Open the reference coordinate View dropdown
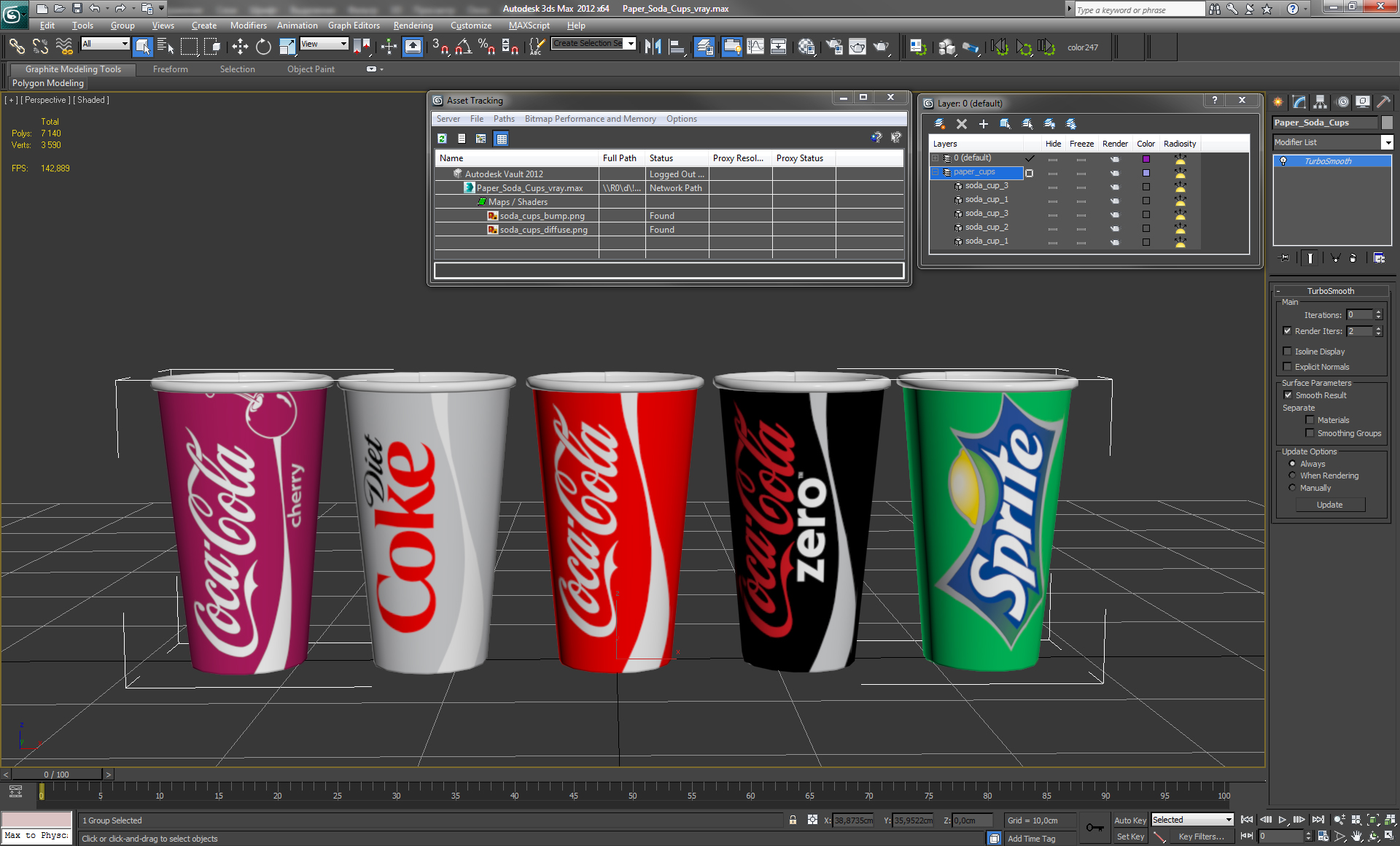Viewport: 1400px width, 846px height. (x=324, y=44)
